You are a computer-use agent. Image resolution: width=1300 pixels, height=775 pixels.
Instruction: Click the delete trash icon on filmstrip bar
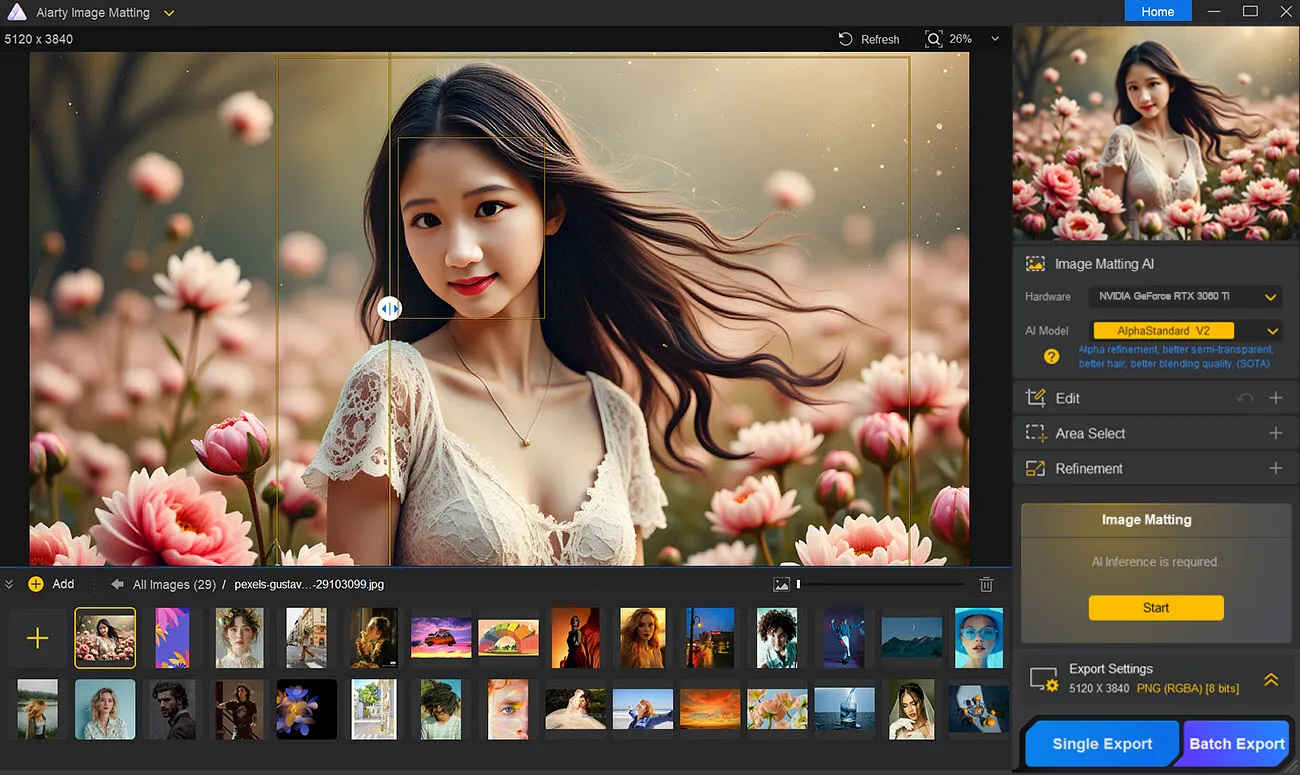[985, 584]
